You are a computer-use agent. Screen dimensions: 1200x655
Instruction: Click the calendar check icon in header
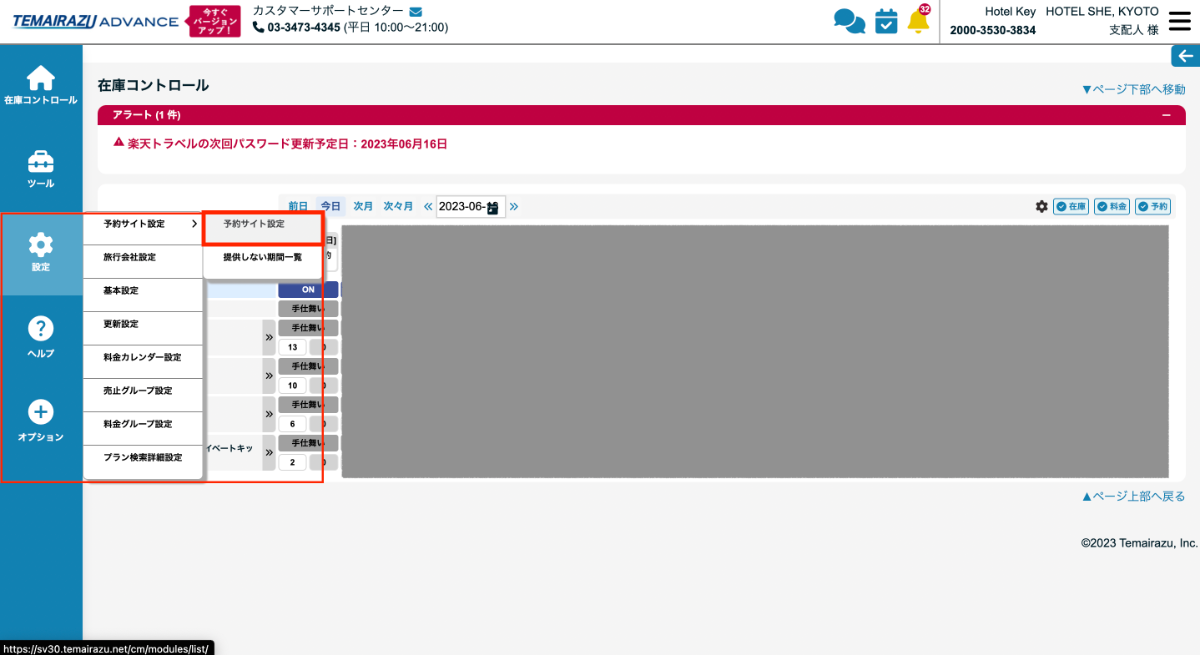pyautogui.click(x=886, y=21)
